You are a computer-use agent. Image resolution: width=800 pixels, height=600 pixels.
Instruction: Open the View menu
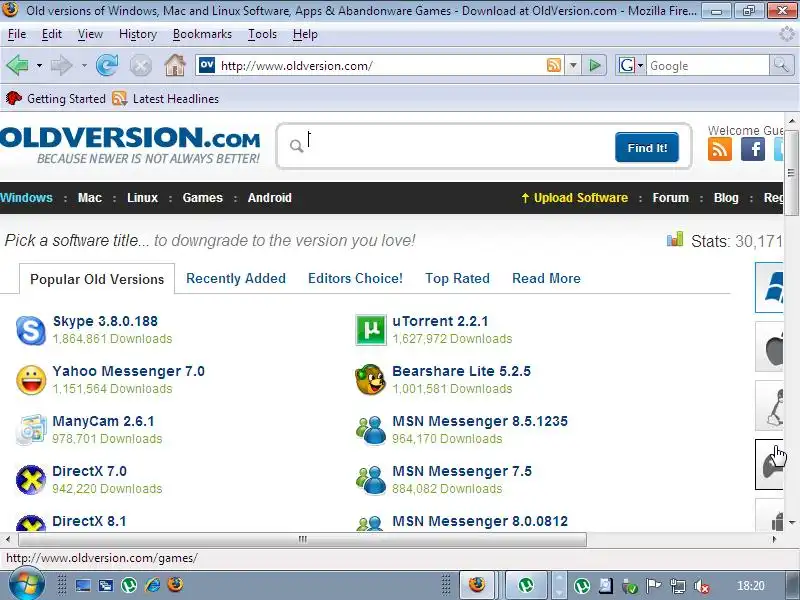coord(90,34)
